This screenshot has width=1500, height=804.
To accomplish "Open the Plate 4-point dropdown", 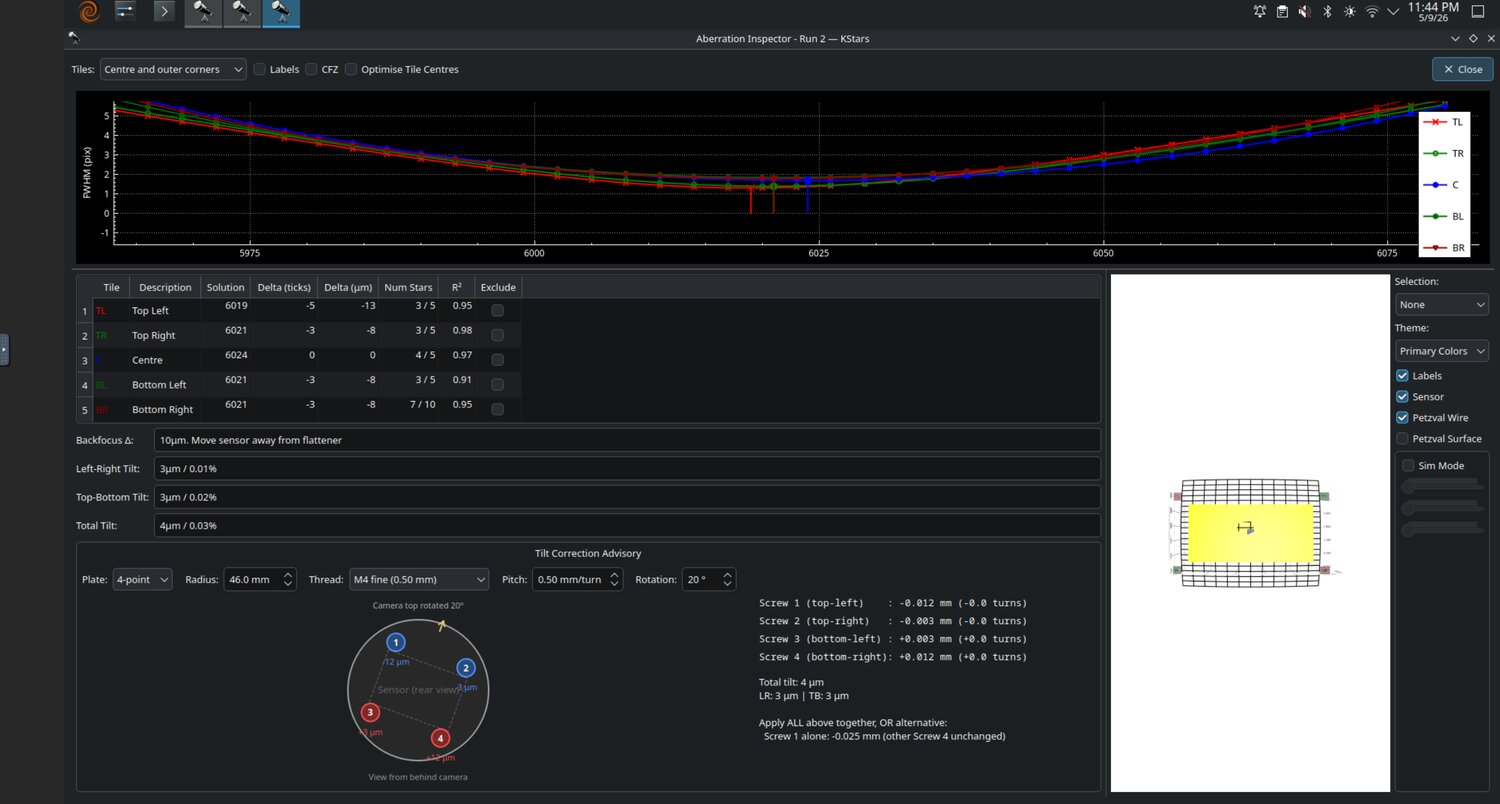I will click(x=142, y=580).
